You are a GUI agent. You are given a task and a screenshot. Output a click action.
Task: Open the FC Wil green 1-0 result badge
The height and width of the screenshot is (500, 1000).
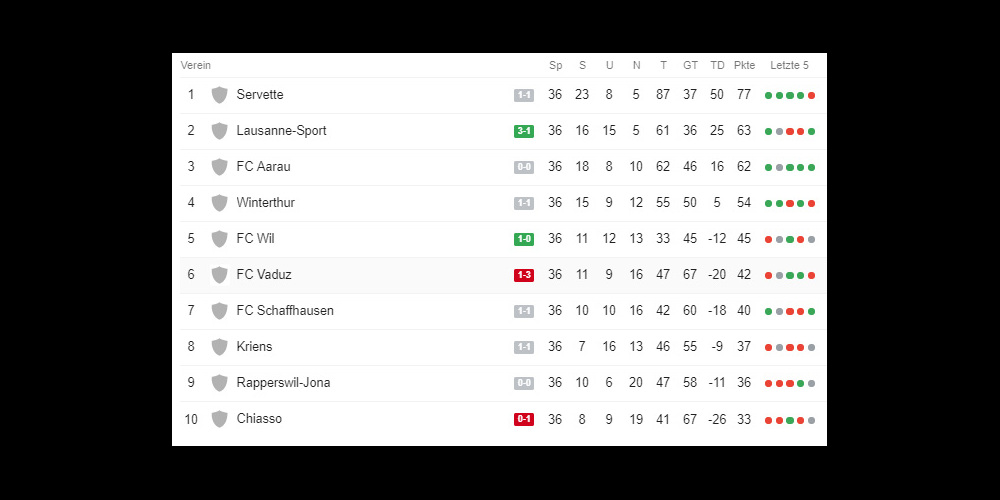(524, 239)
